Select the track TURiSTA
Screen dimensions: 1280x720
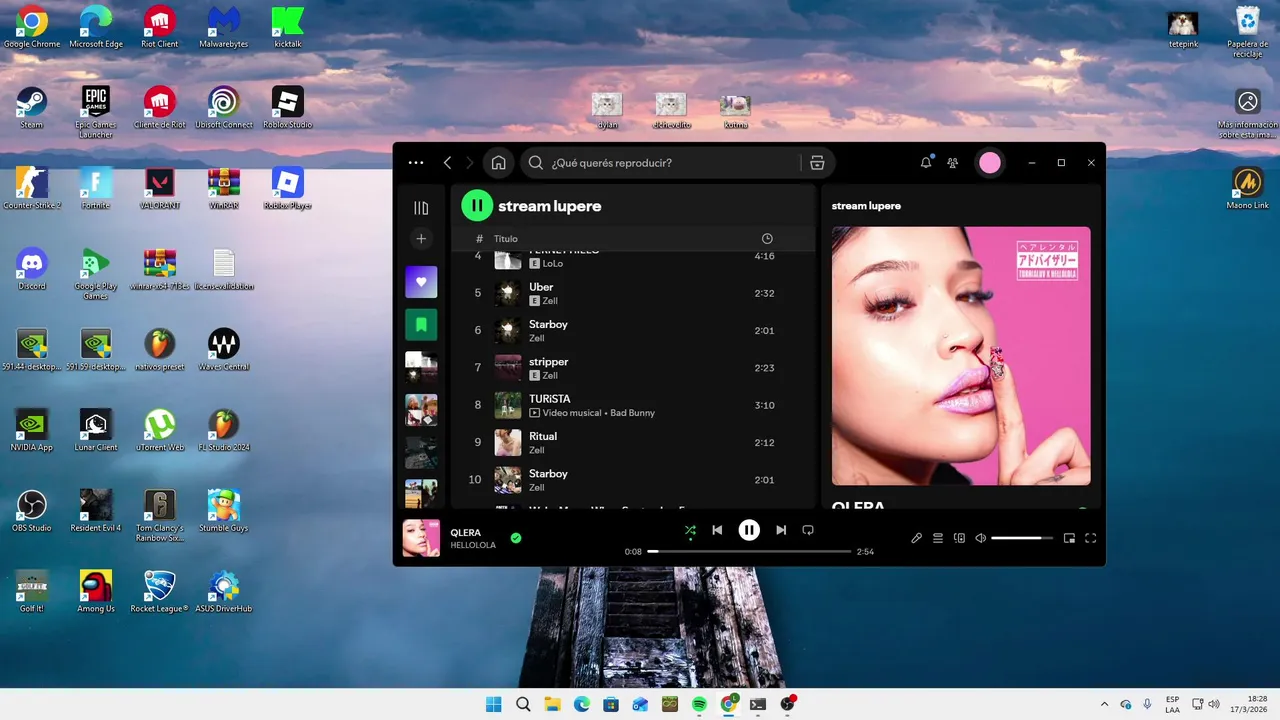click(x=633, y=405)
